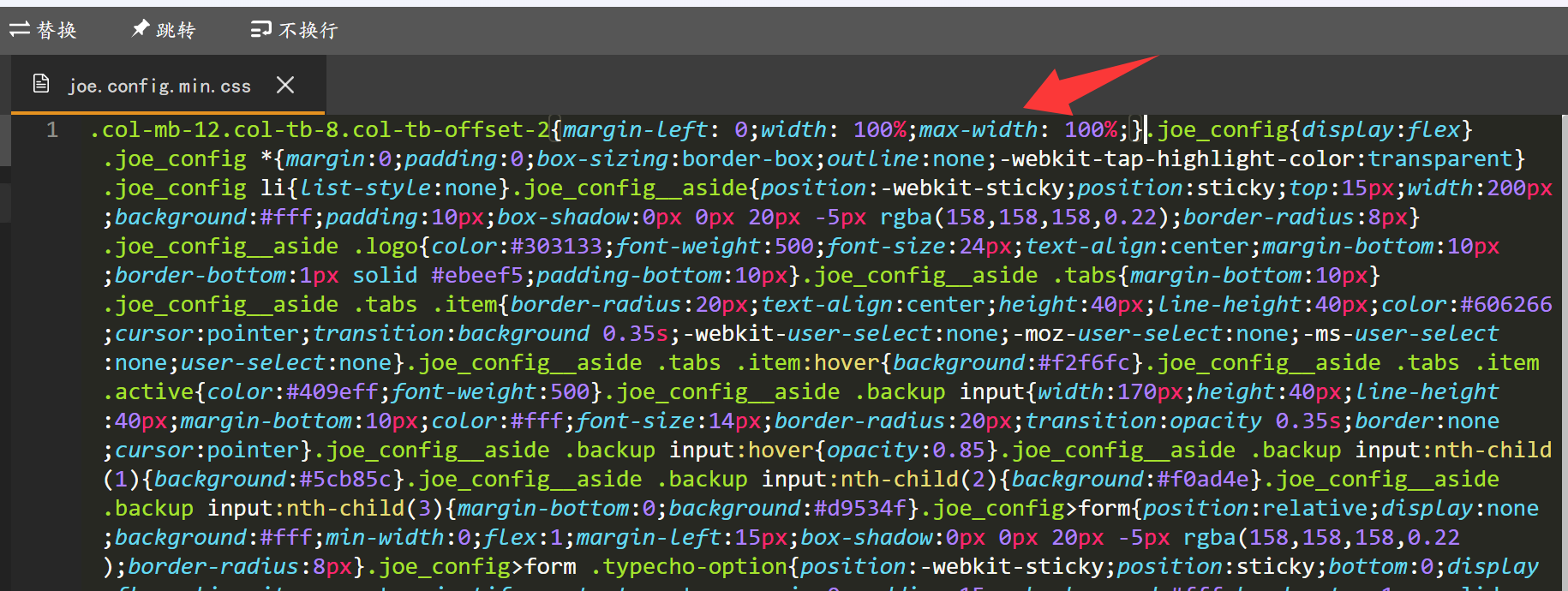This screenshot has width=1568, height=591.
Task: Click the #ebeef5 border color value
Action: tap(477, 276)
